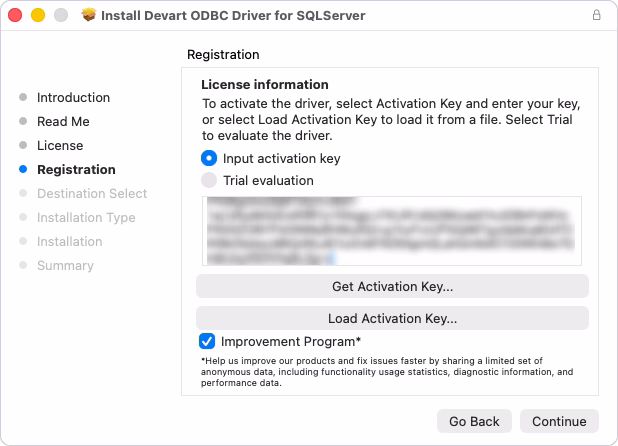The image size is (618, 446).
Task: Click the Get Activation Key button
Action: [x=392, y=286]
